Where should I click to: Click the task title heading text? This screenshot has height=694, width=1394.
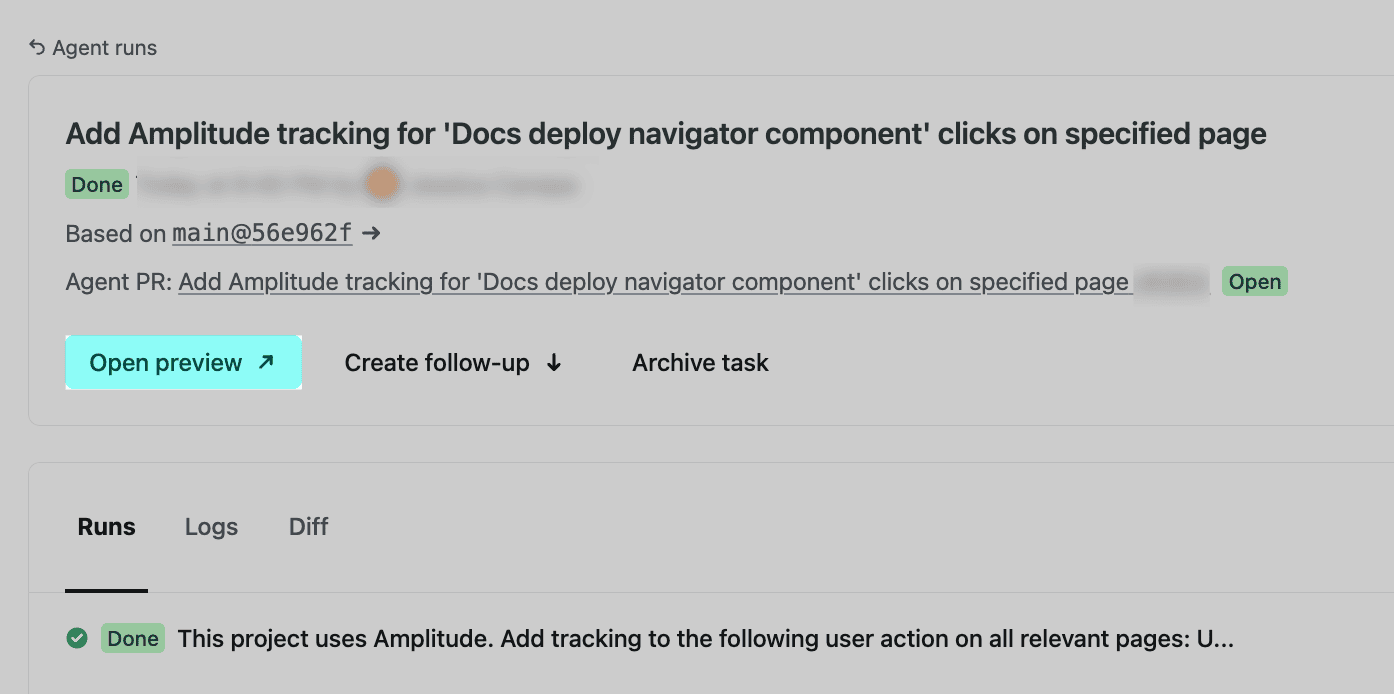tap(666, 134)
